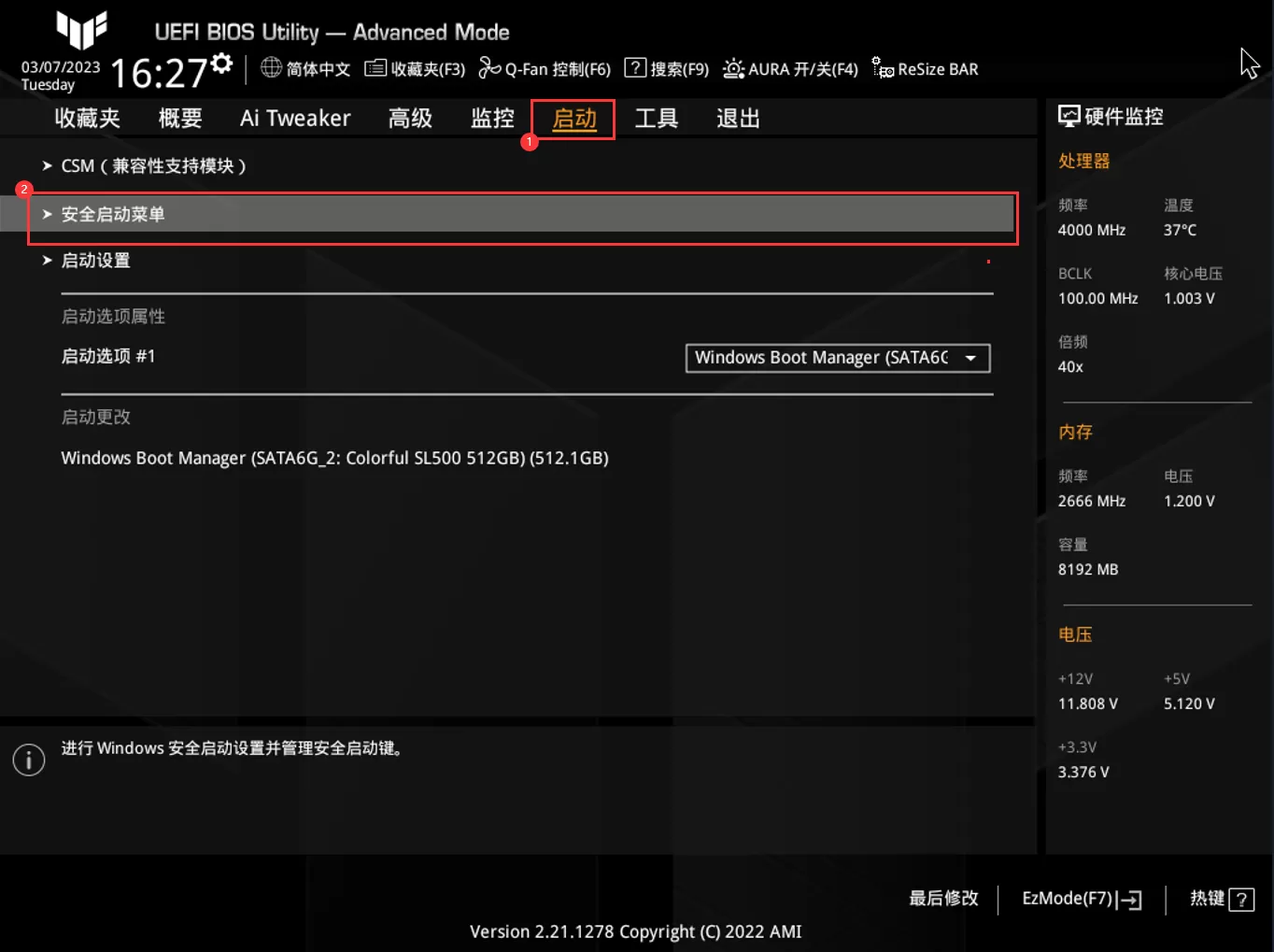
Task: Select Windows Boot Manager boot override entry
Action: coord(334,459)
